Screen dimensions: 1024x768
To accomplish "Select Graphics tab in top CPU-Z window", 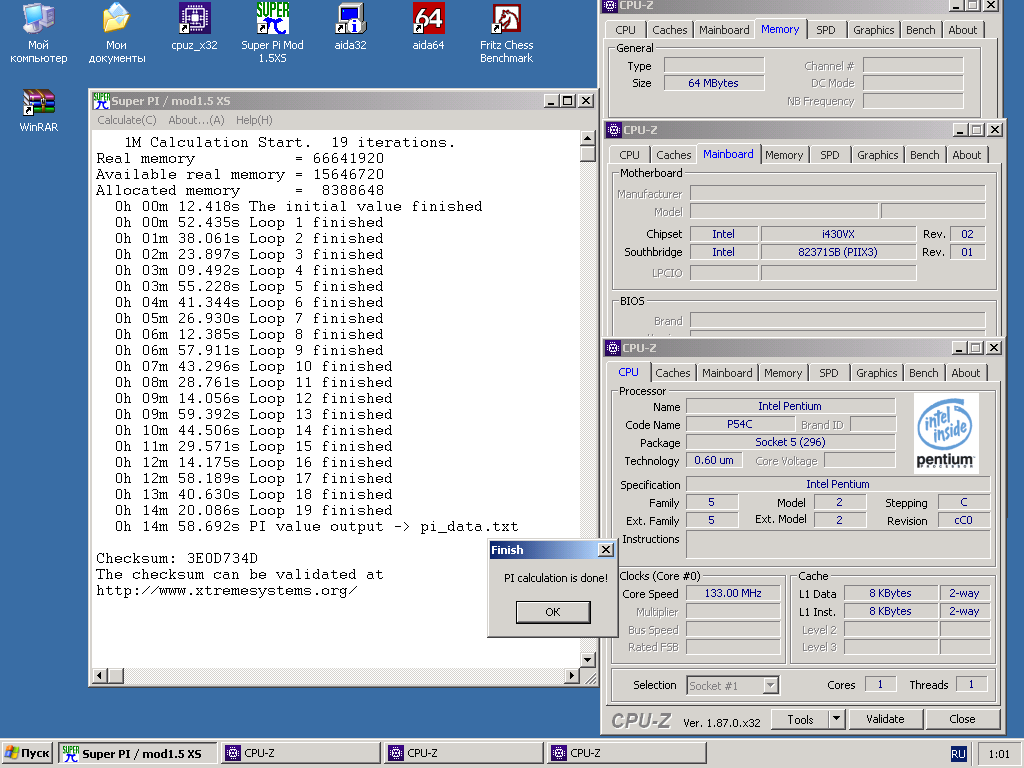I will 873,30.
